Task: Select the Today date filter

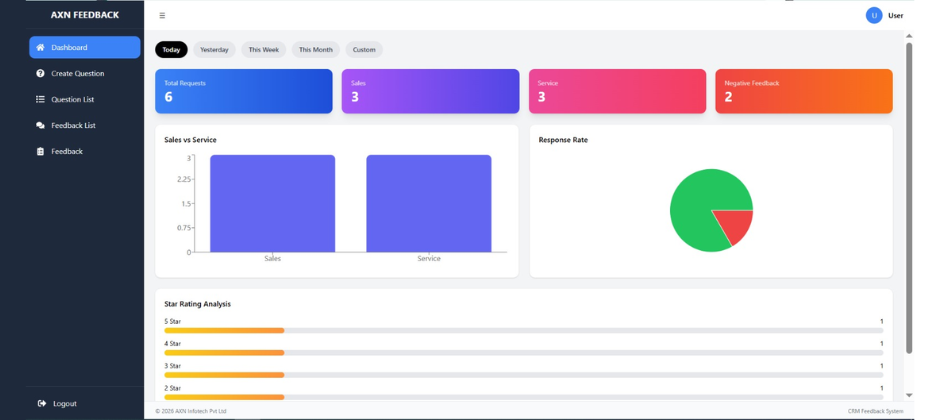Action: pos(171,50)
